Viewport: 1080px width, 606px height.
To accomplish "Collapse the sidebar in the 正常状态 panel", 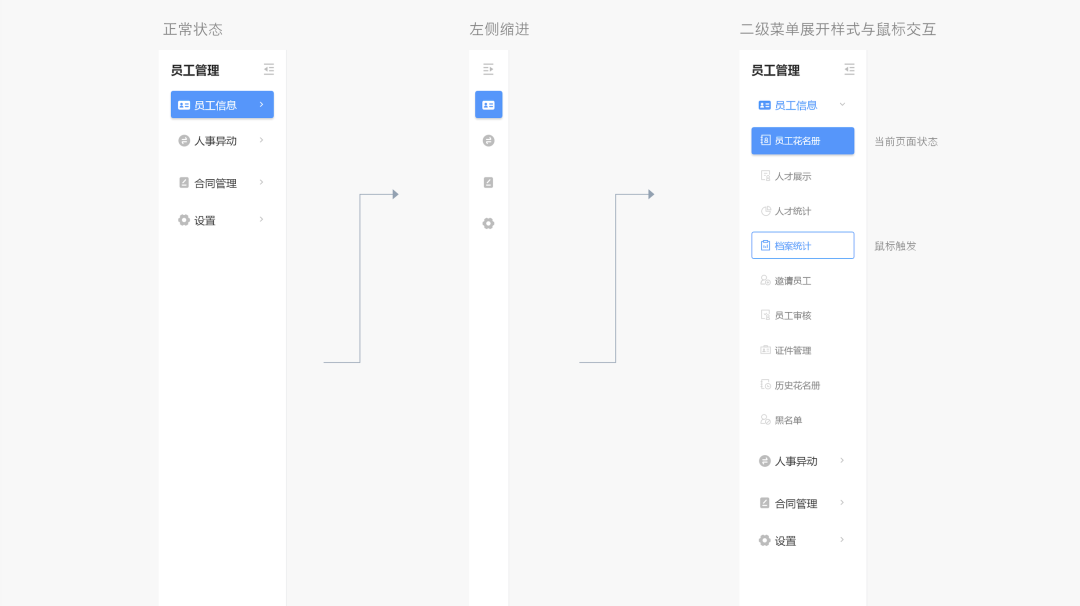I will [x=268, y=69].
